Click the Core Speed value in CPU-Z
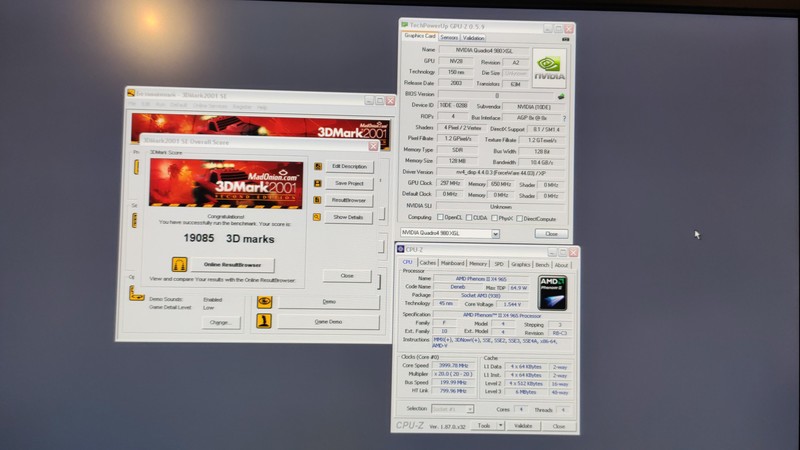The image size is (800, 450). pos(454,365)
